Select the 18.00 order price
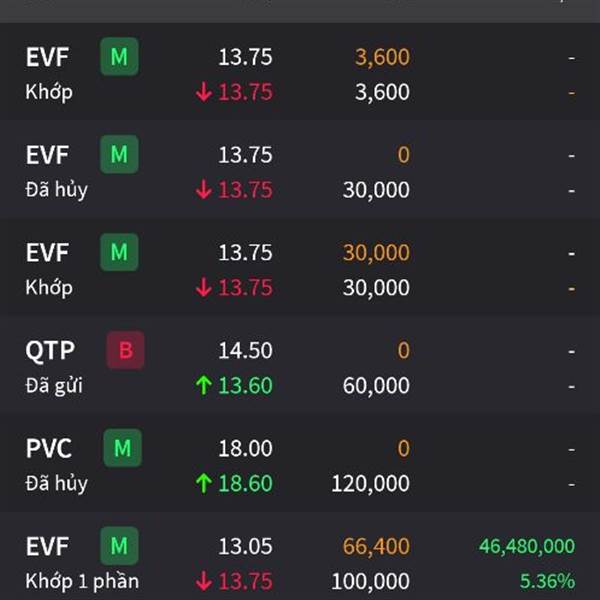Image resolution: width=600 pixels, height=600 pixels. 245,448
